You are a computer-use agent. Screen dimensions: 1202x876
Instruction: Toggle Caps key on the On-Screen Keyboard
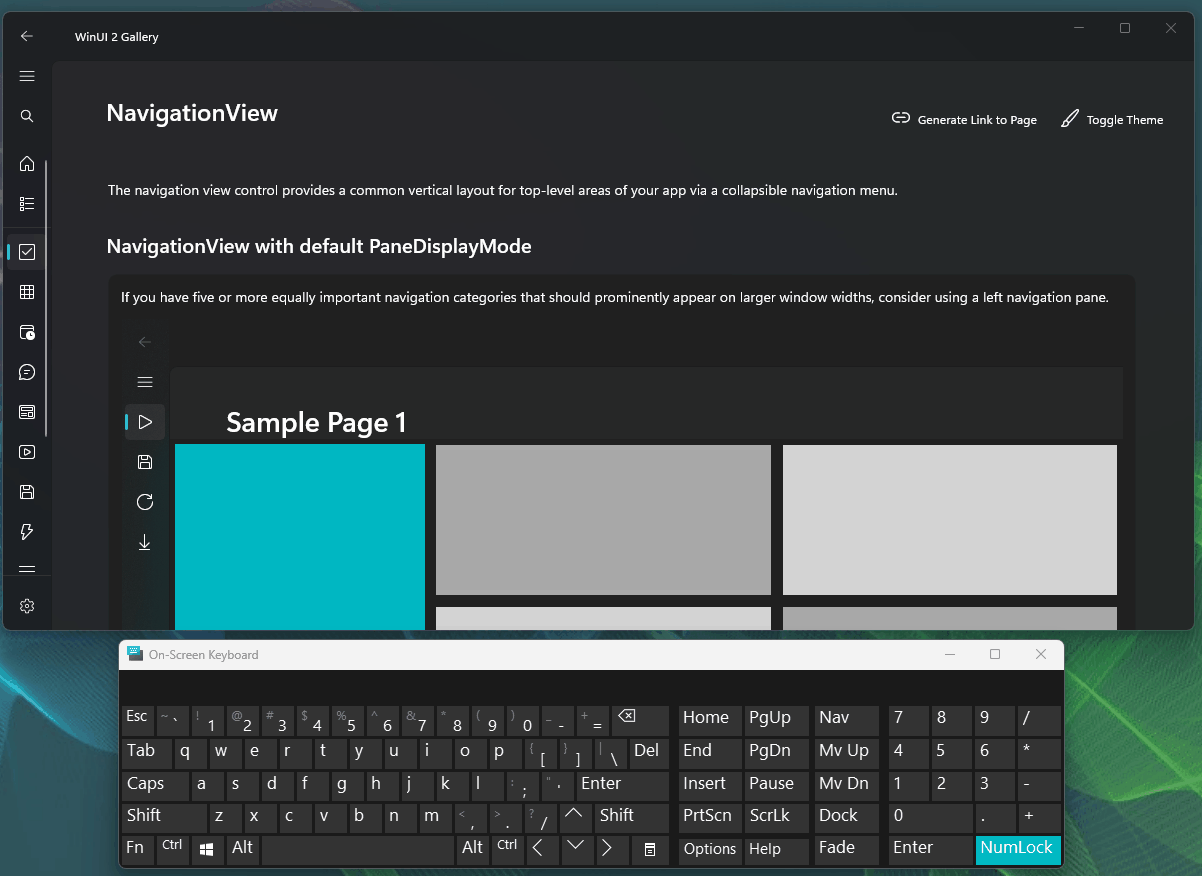155,785
